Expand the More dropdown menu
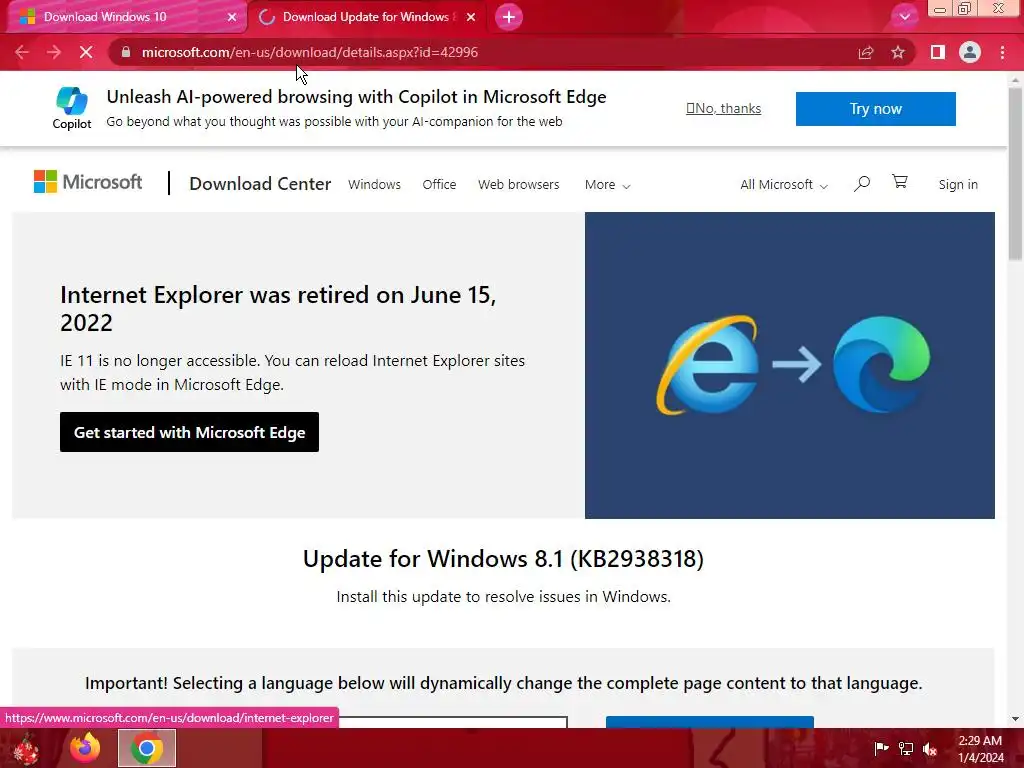The width and height of the screenshot is (1024, 768). tap(607, 185)
